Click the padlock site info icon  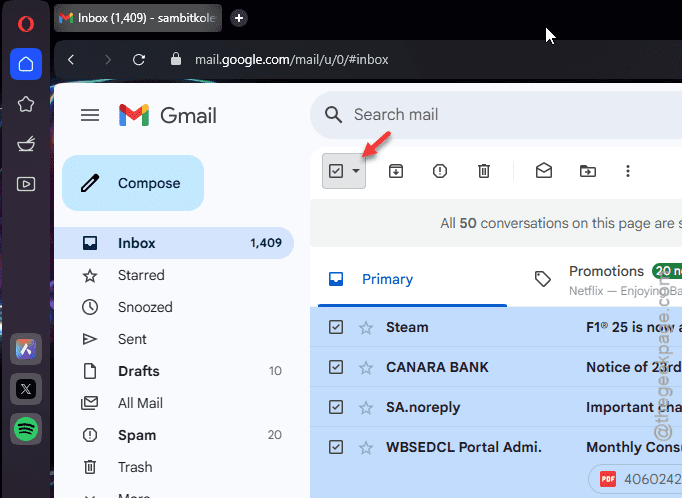coord(176,59)
